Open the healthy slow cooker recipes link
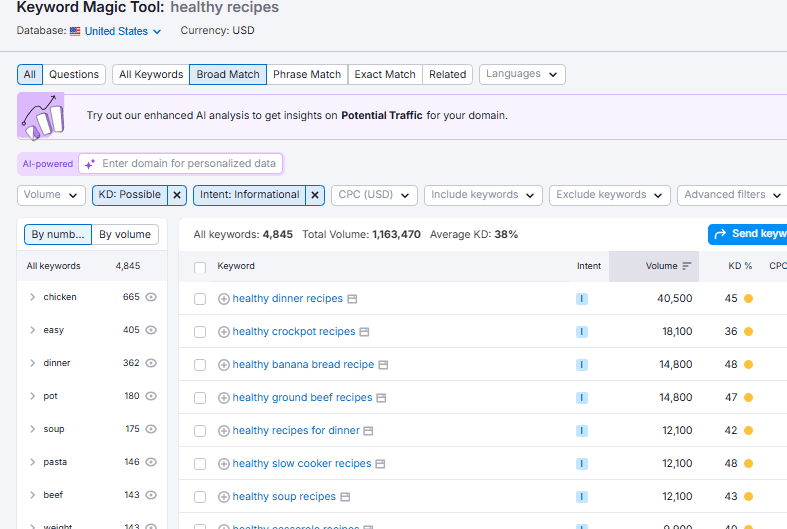 [x=302, y=464]
